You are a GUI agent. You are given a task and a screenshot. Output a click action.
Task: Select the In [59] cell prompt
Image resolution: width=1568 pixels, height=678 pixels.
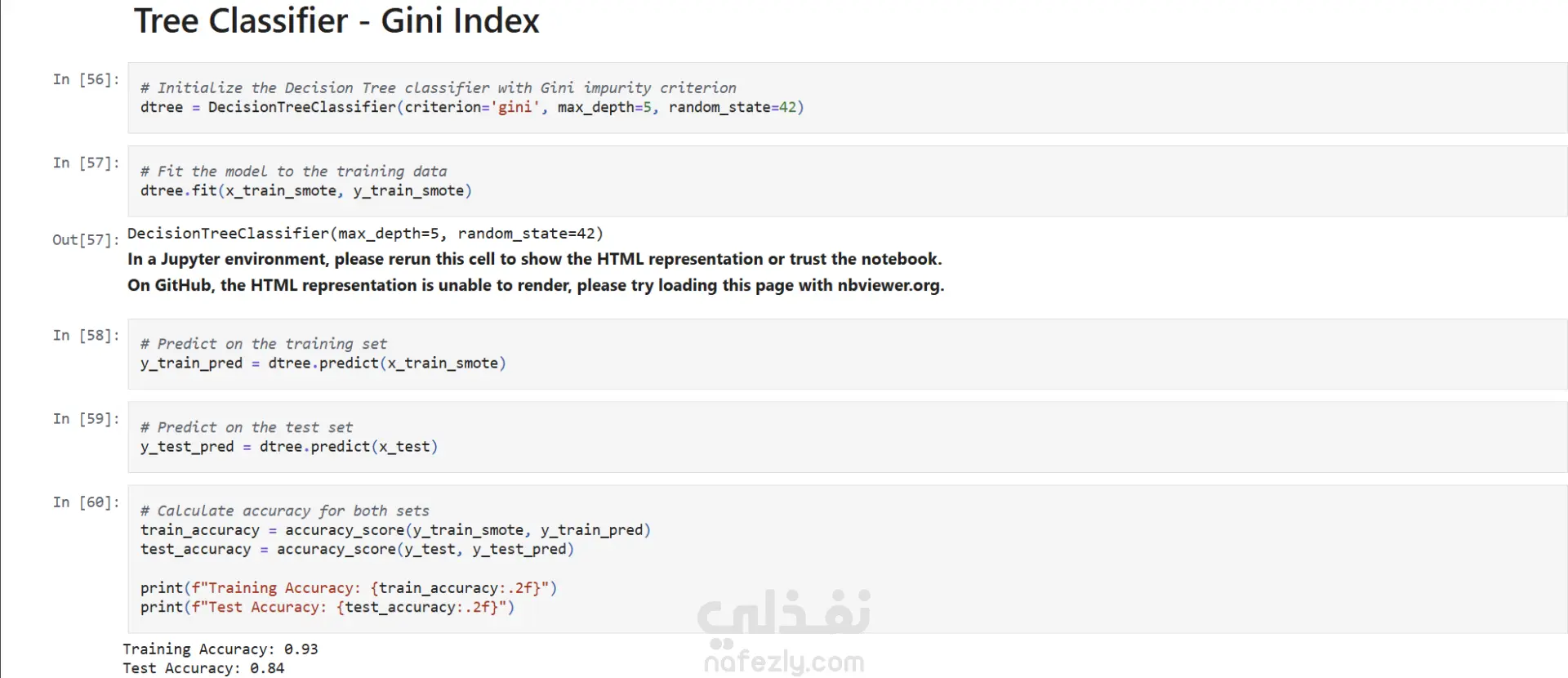coord(86,418)
